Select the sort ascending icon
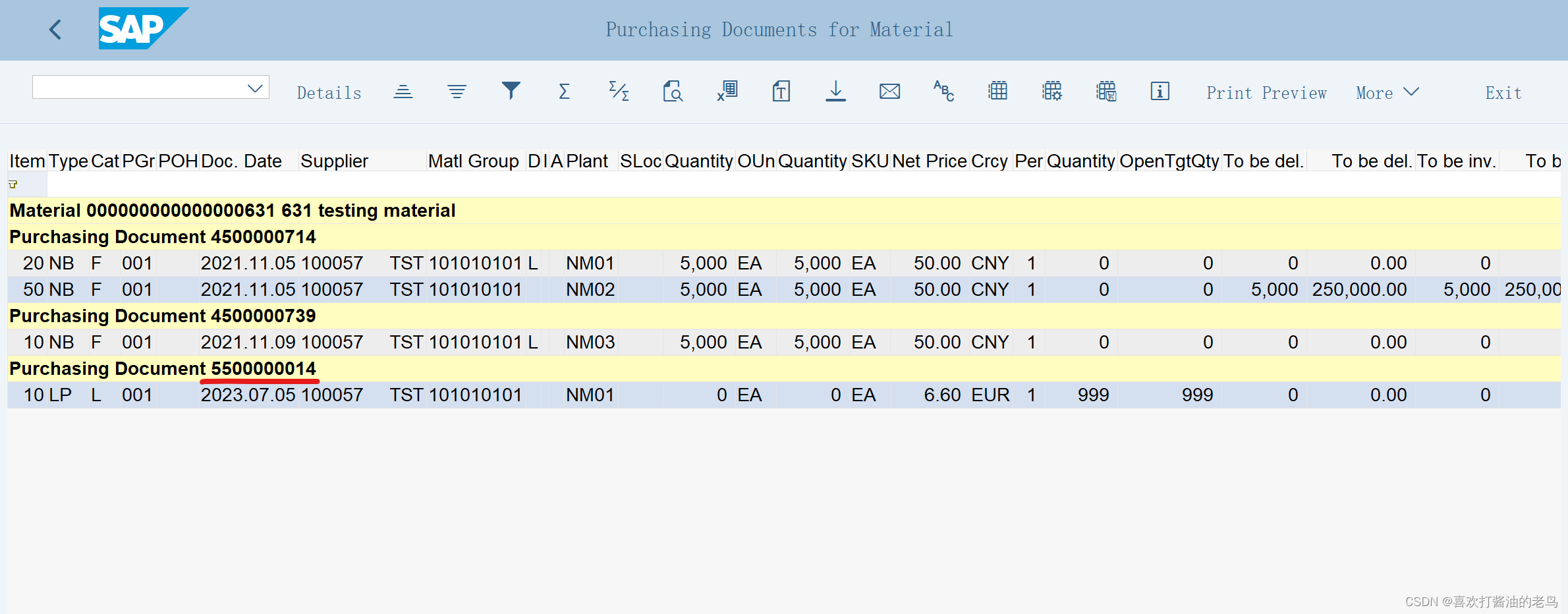The image size is (1568, 614). coord(403,92)
